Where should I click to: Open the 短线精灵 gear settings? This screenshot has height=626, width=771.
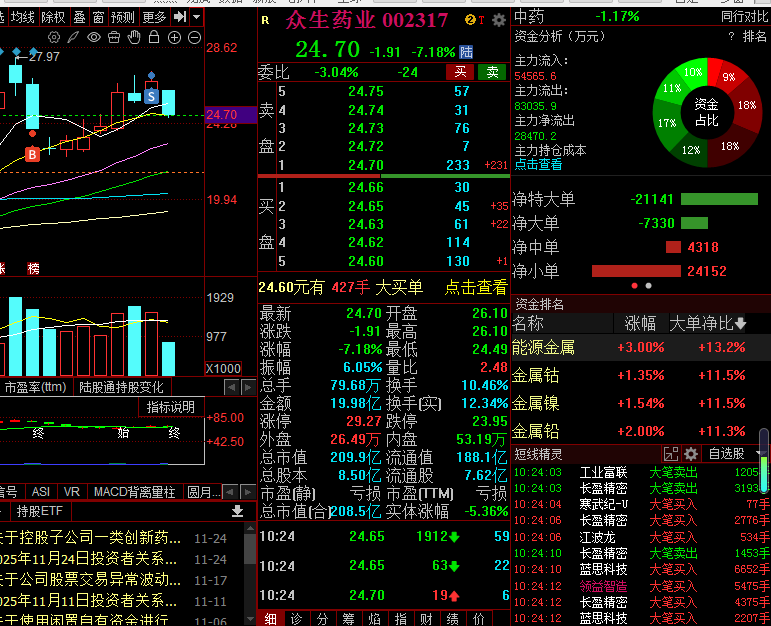click(691, 454)
